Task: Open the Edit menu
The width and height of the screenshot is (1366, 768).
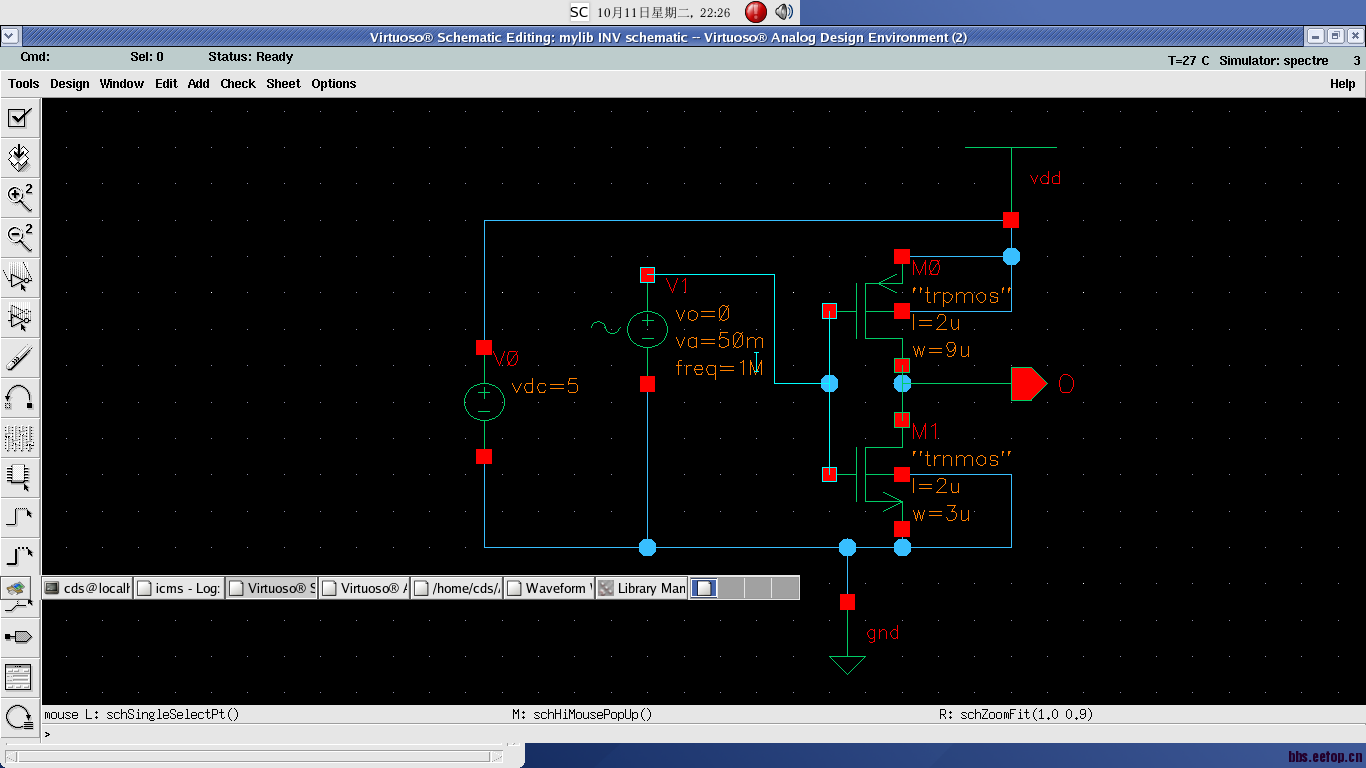Action: (166, 84)
